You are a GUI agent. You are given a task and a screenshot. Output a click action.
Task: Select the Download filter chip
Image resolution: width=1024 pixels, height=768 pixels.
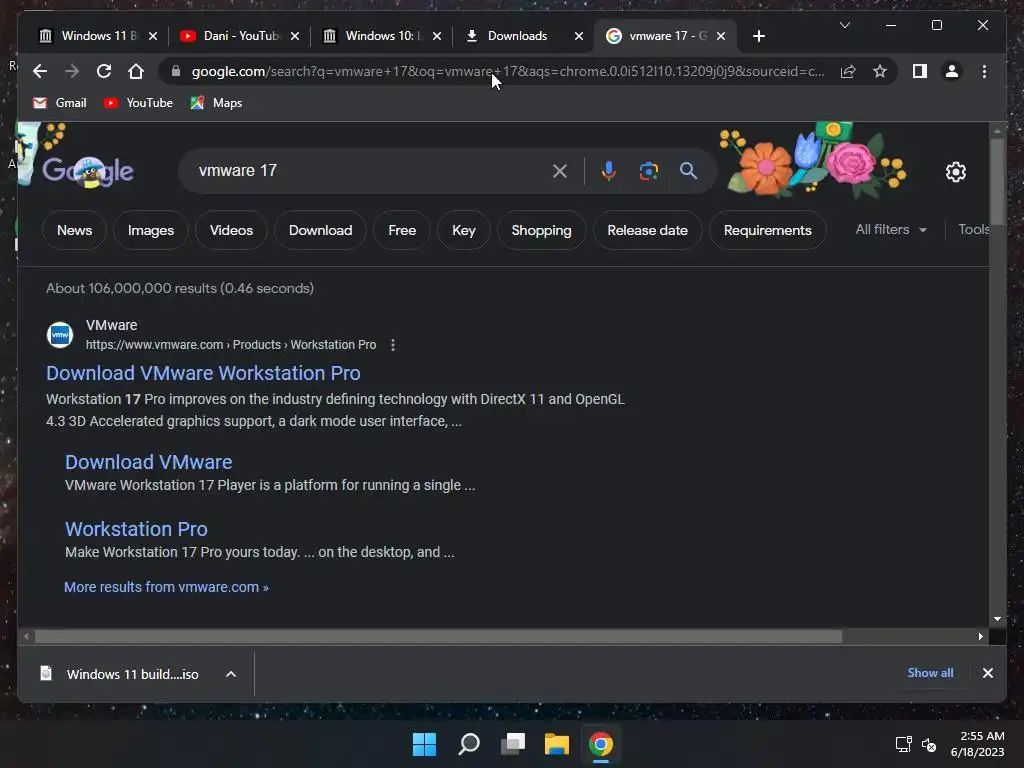pos(321,230)
